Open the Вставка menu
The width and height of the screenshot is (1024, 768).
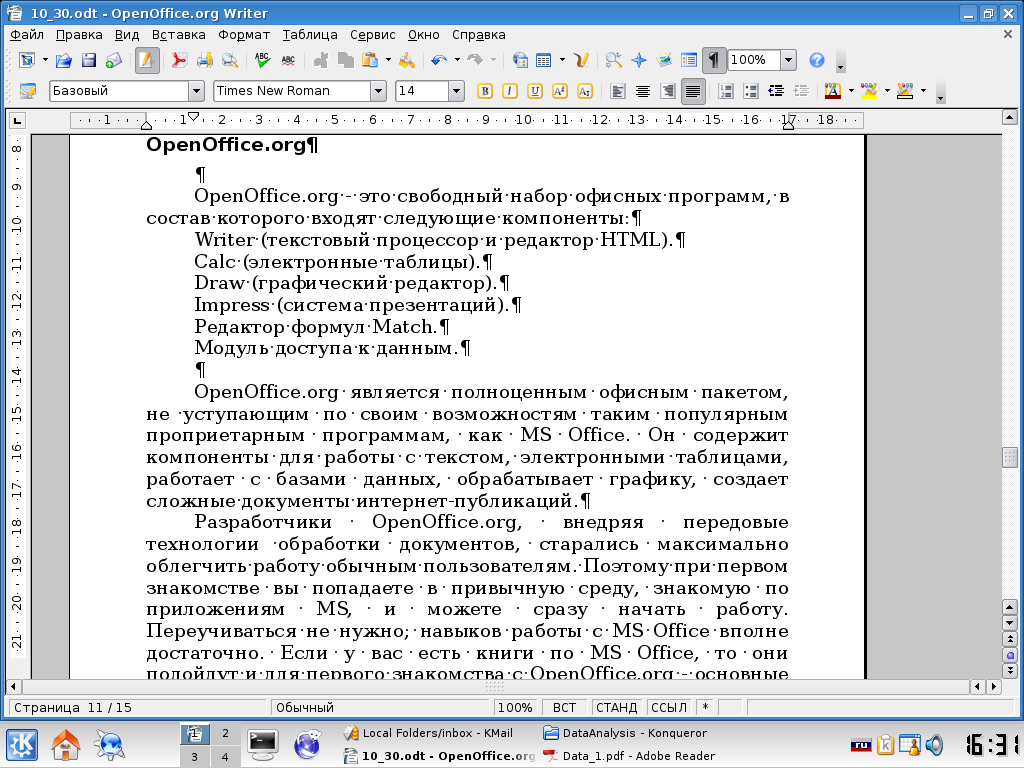click(178, 35)
